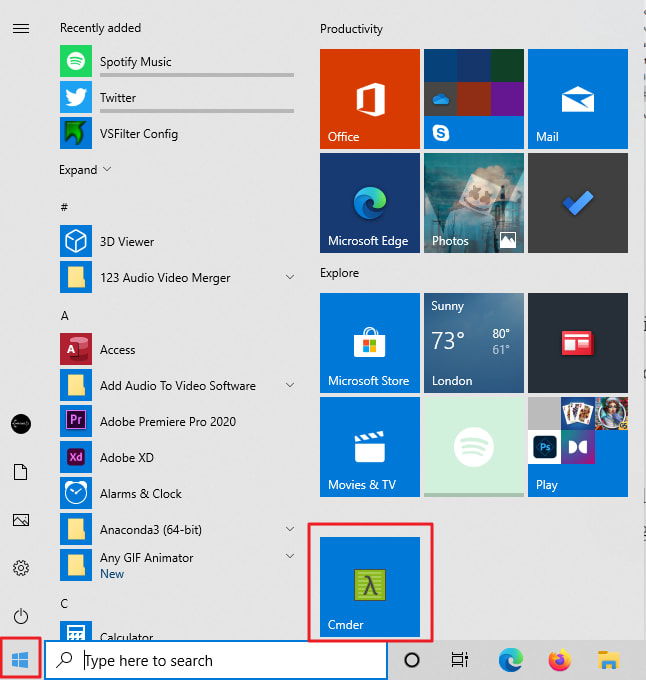Open the London weather tile
Viewport: 646px width, 680px height.
pos(474,343)
